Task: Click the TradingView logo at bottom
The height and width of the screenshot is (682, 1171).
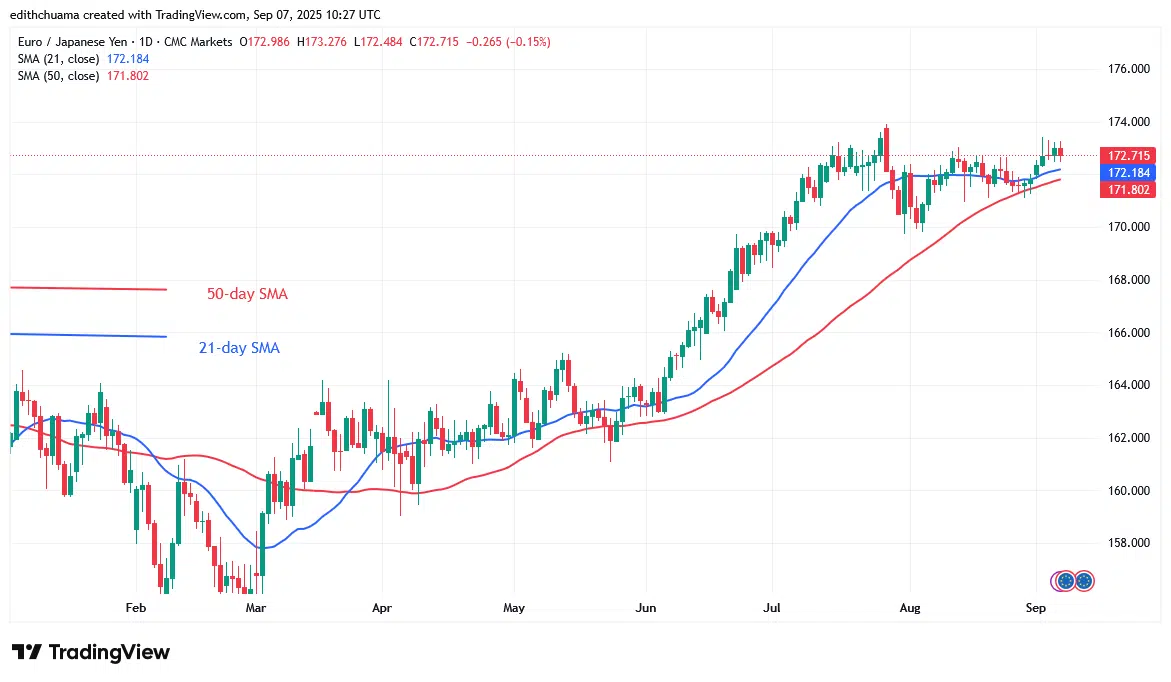Action: [x=90, y=652]
